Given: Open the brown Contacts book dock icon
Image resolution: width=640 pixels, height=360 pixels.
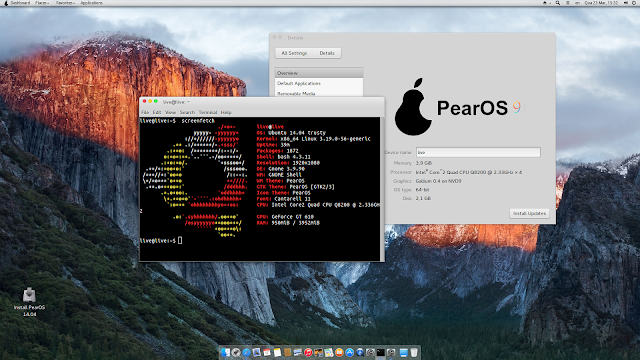Looking at the screenshot, I should click(288, 353).
